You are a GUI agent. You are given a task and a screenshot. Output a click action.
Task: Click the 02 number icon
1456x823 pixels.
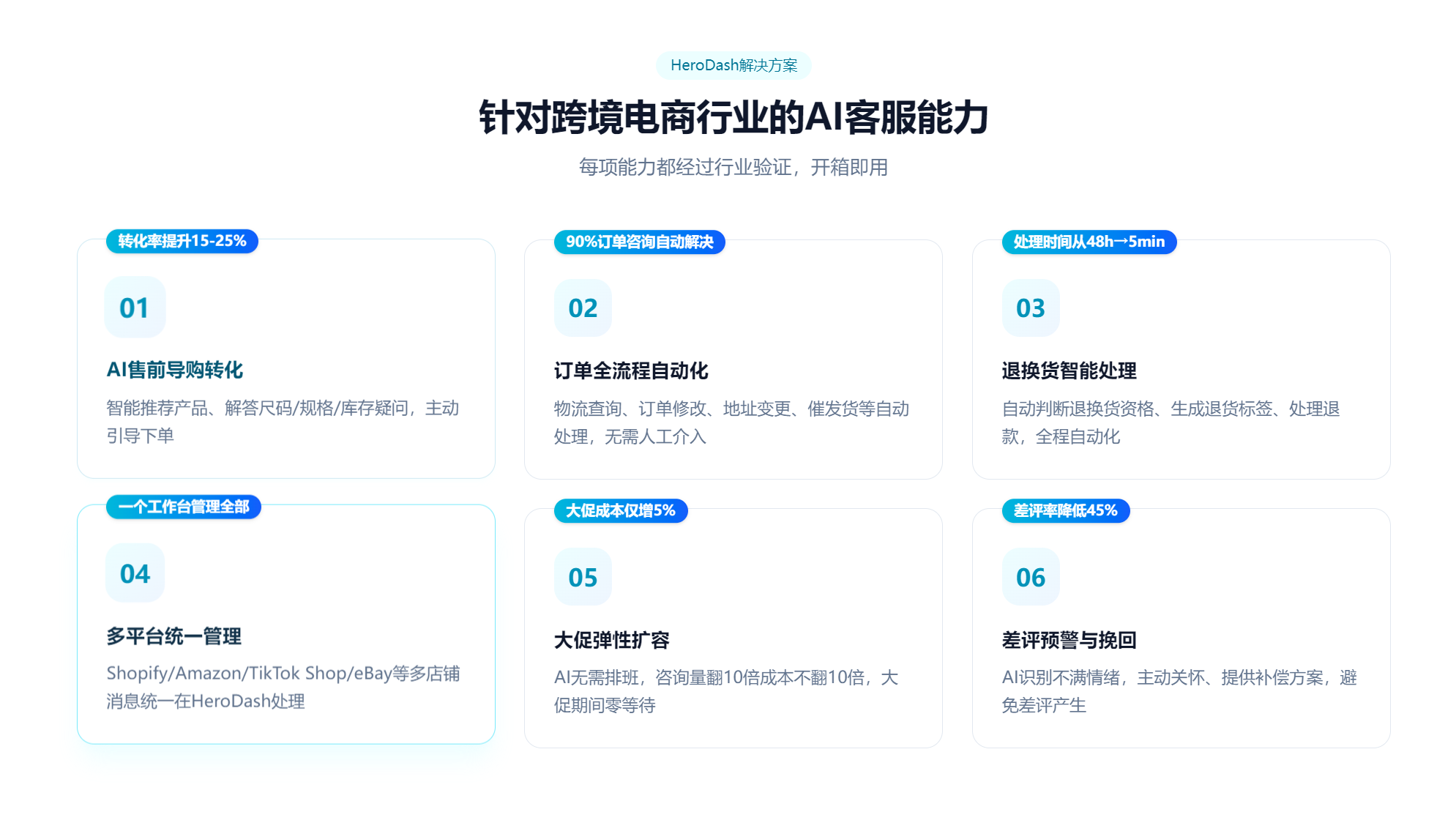pyautogui.click(x=583, y=308)
